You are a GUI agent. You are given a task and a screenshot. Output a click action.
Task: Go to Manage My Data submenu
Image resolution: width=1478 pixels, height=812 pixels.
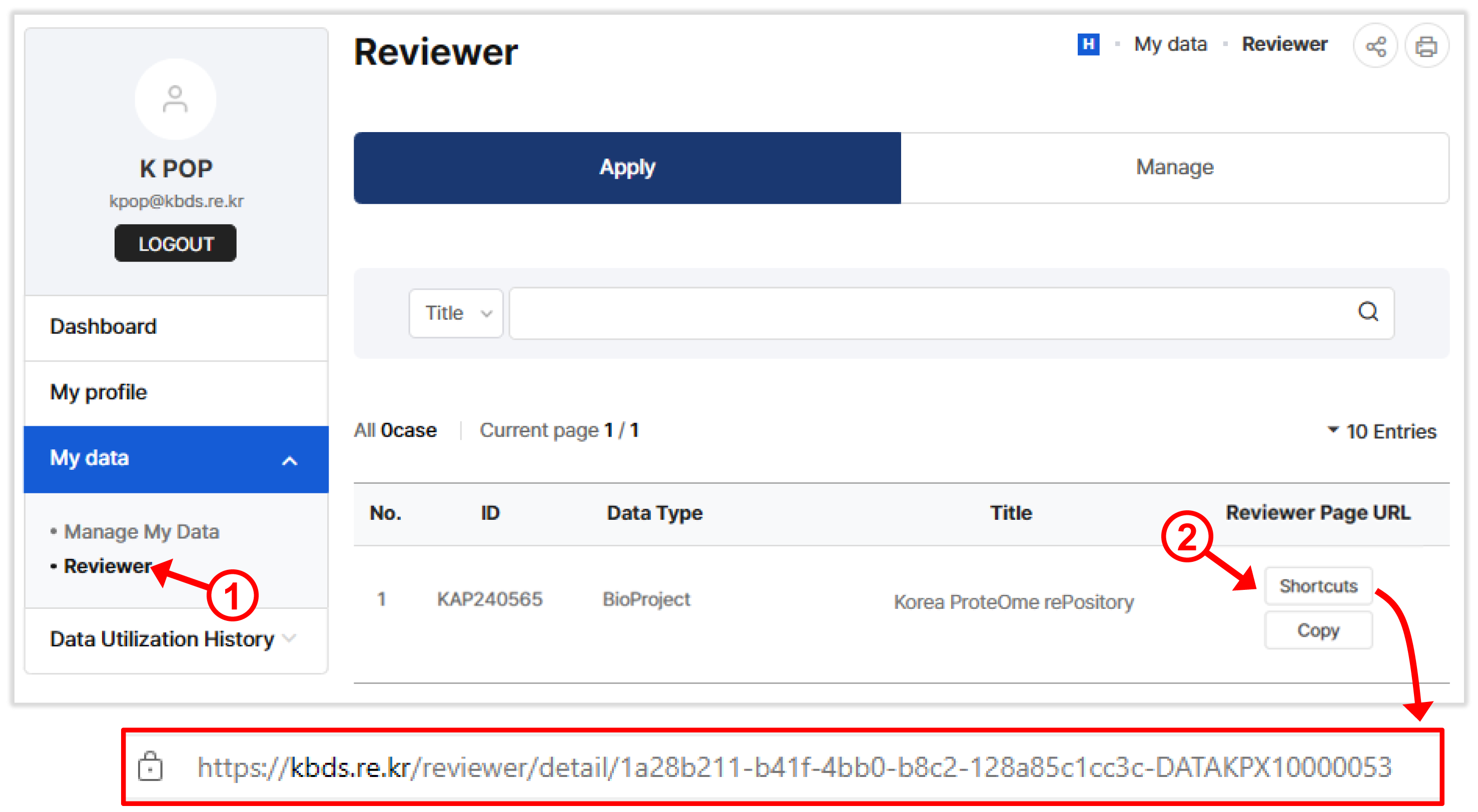tap(141, 531)
